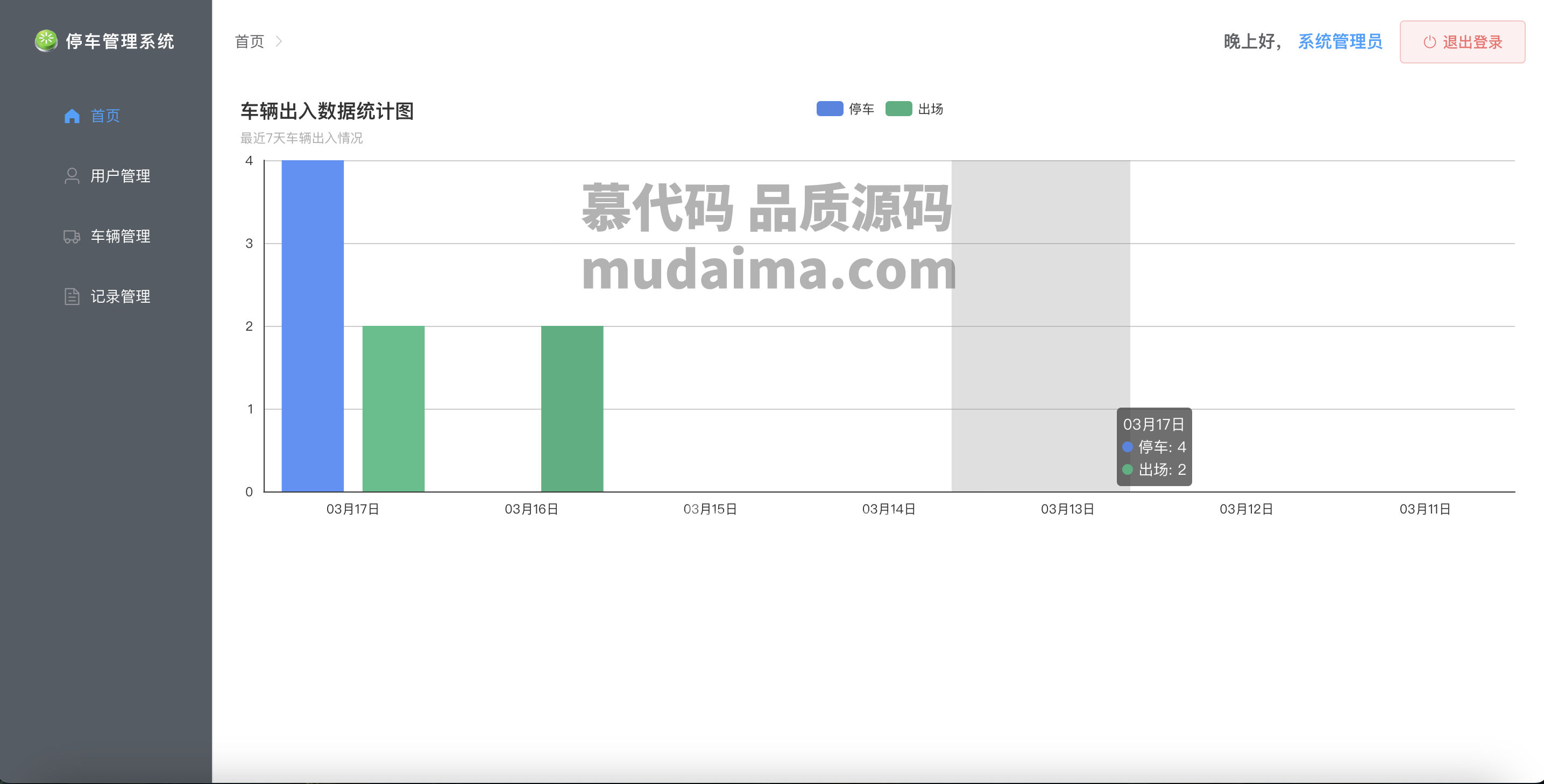Open the 首页 sidebar menu item
This screenshot has width=1544, height=784.
point(106,116)
